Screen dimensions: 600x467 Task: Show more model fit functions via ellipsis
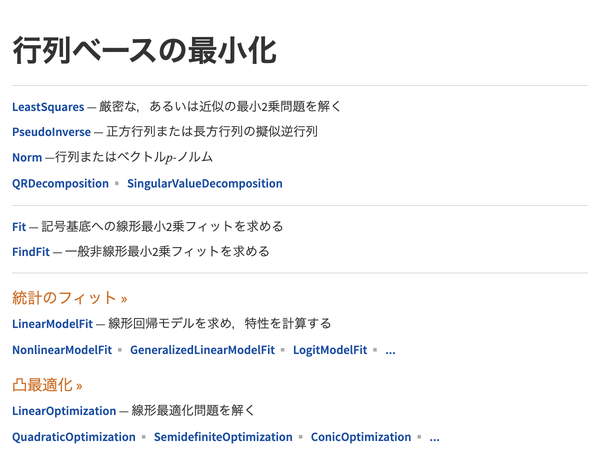click(390, 351)
